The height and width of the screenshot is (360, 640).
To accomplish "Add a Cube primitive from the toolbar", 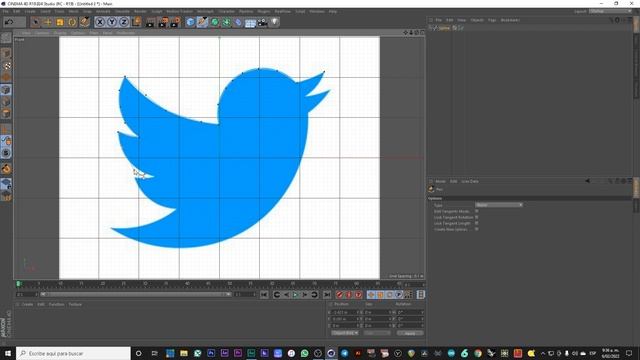I will 190,22.
